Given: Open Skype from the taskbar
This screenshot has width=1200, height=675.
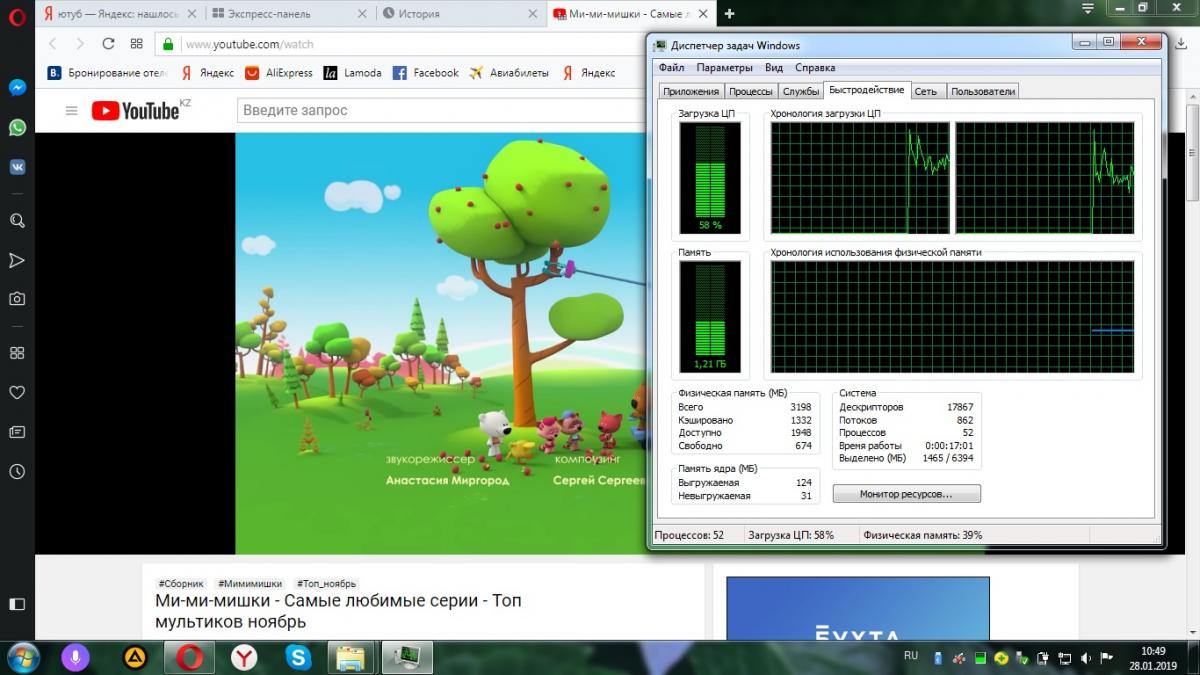Looking at the screenshot, I should (298, 657).
